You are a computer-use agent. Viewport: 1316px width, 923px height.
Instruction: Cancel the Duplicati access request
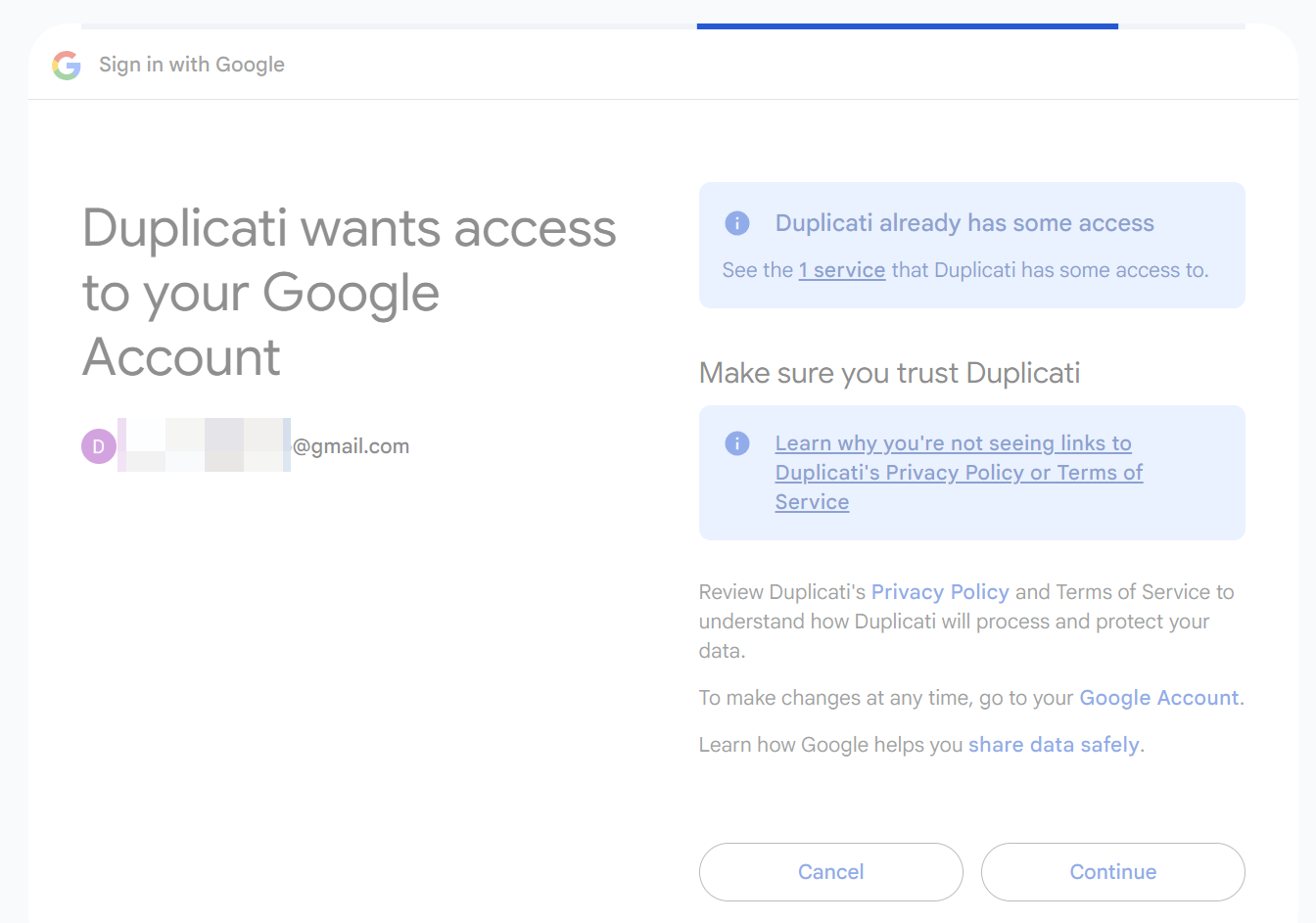coord(831,872)
